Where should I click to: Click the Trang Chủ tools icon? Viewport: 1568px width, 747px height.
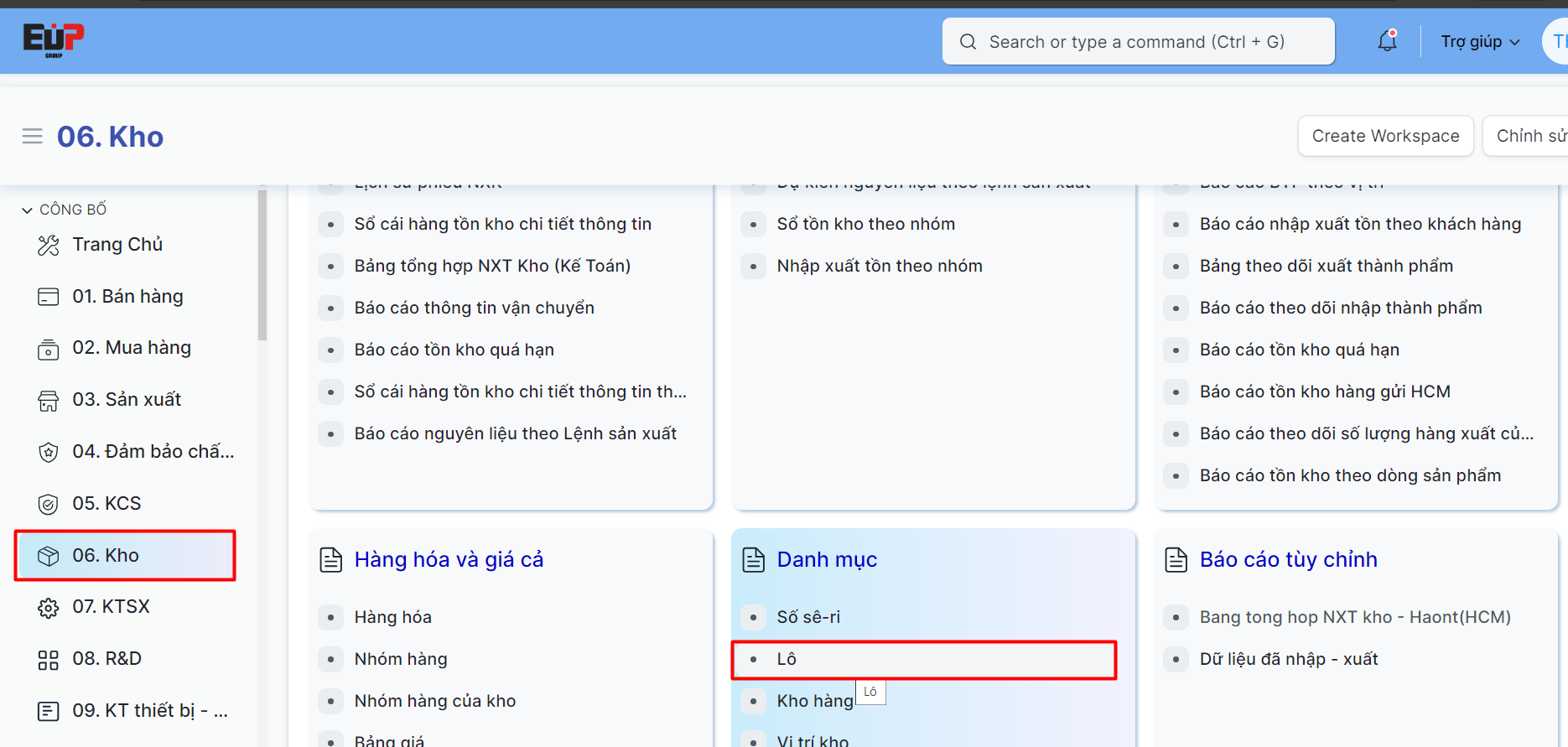(x=49, y=246)
